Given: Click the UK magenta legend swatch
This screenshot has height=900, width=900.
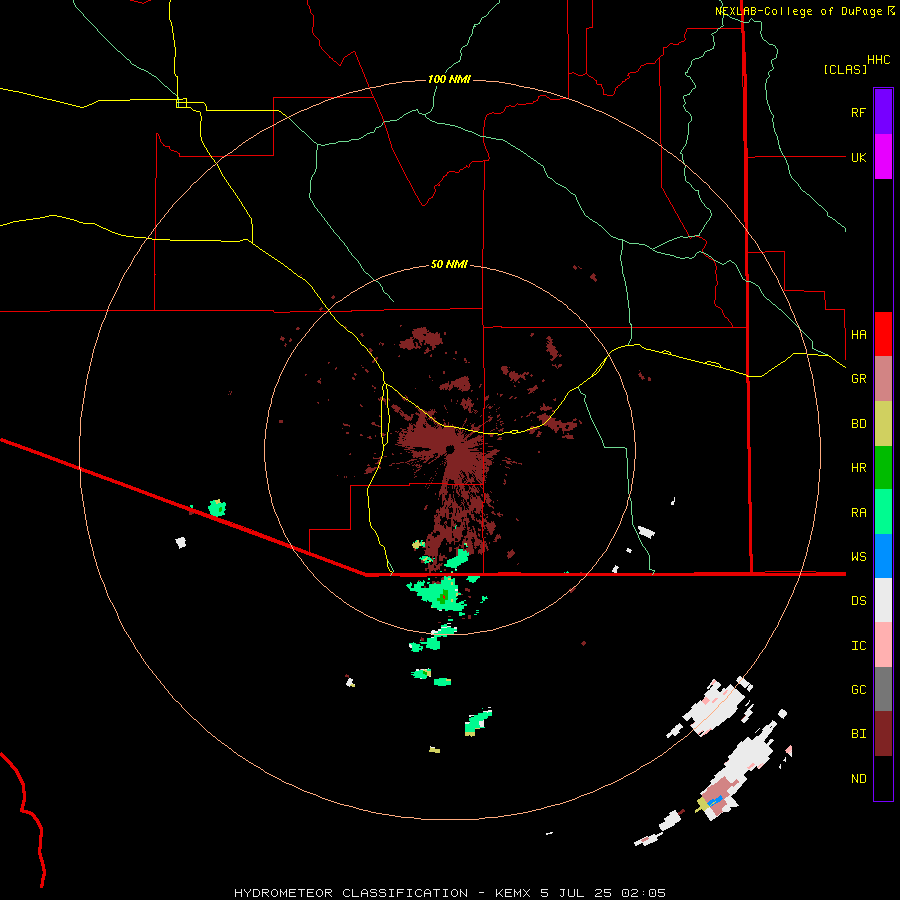Looking at the screenshot, I should [883, 156].
